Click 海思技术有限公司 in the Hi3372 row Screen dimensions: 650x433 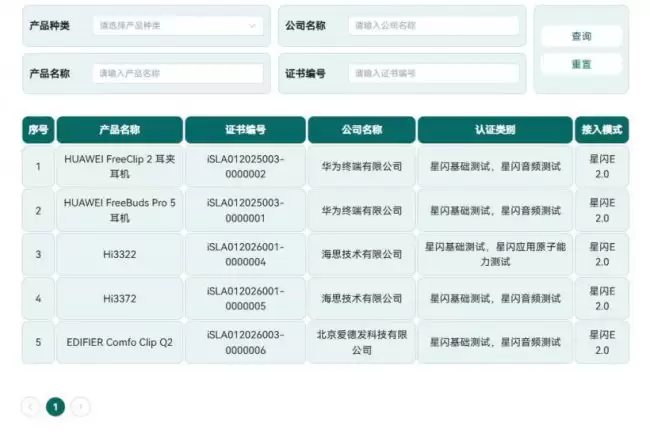point(361,298)
